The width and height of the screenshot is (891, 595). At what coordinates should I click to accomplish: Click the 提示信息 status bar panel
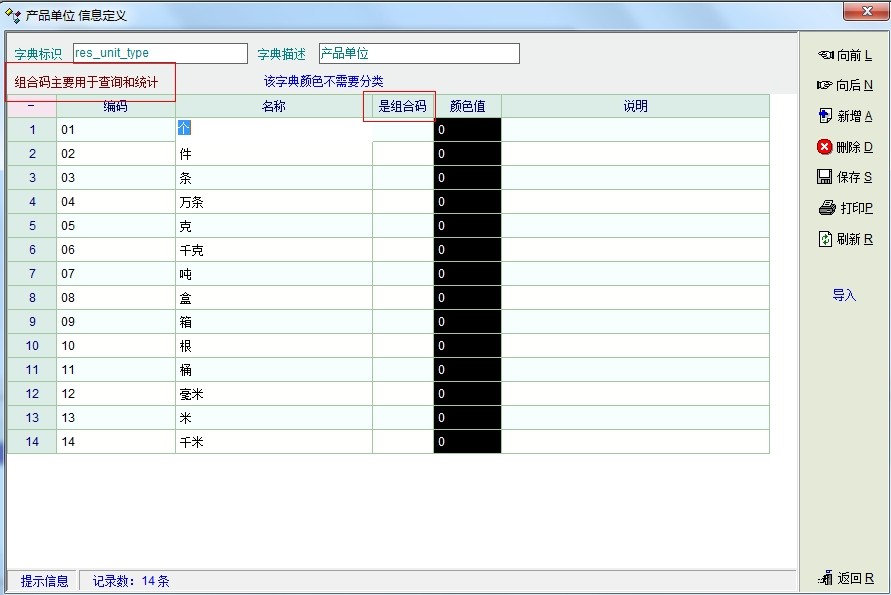45,581
